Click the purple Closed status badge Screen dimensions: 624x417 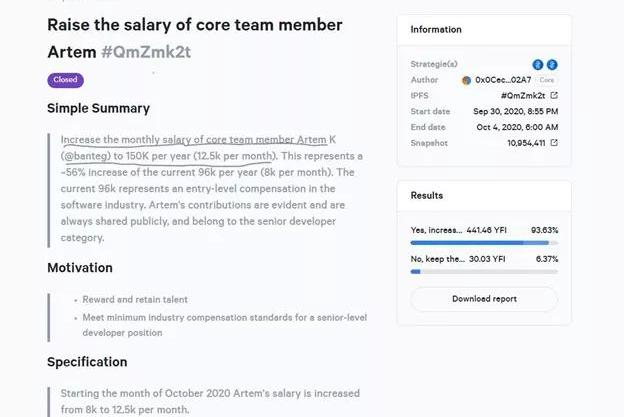65,80
